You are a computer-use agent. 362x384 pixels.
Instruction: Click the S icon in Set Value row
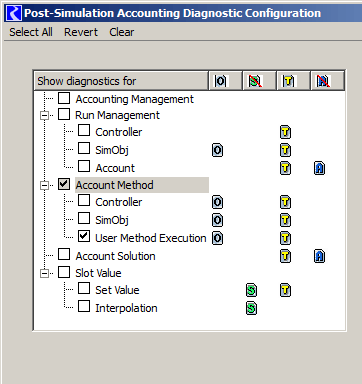[251, 290]
